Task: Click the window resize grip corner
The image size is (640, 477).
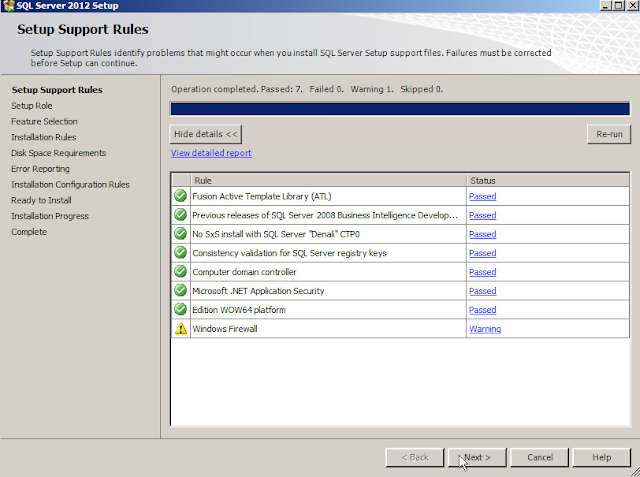Action: pyautogui.click(x=635, y=472)
